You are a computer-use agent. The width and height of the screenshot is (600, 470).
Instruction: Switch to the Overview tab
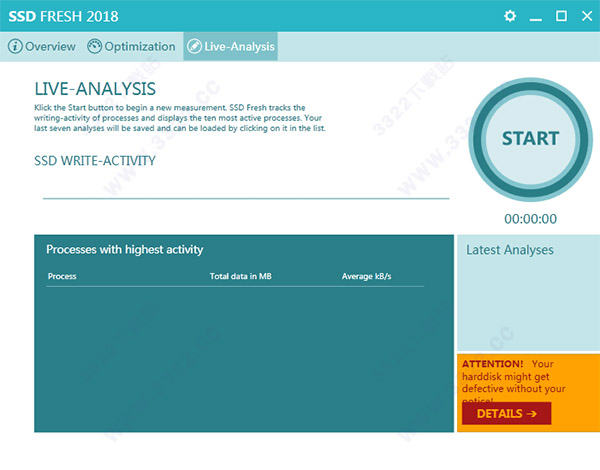click(x=42, y=46)
